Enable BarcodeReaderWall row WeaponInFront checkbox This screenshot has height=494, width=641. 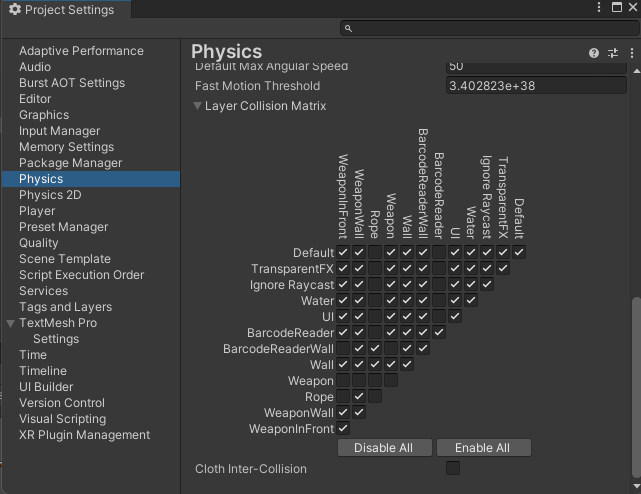(x=343, y=348)
